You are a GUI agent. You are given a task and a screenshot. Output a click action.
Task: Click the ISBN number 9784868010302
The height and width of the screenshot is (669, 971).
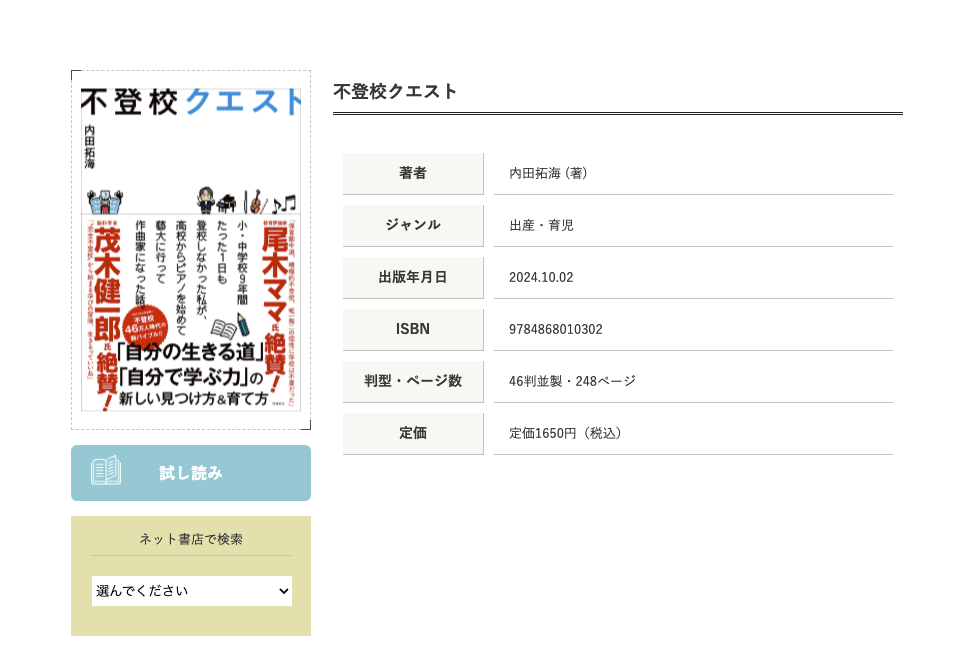pyautogui.click(x=556, y=330)
